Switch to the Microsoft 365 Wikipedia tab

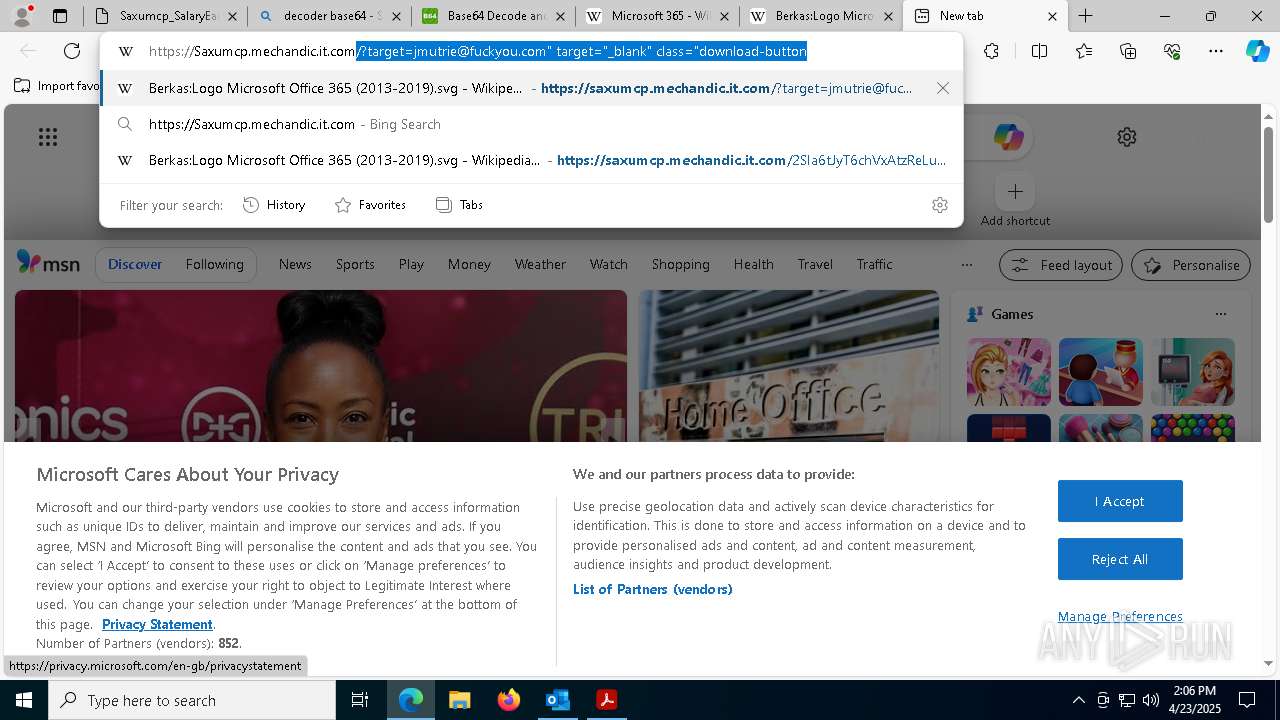click(x=657, y=16)
